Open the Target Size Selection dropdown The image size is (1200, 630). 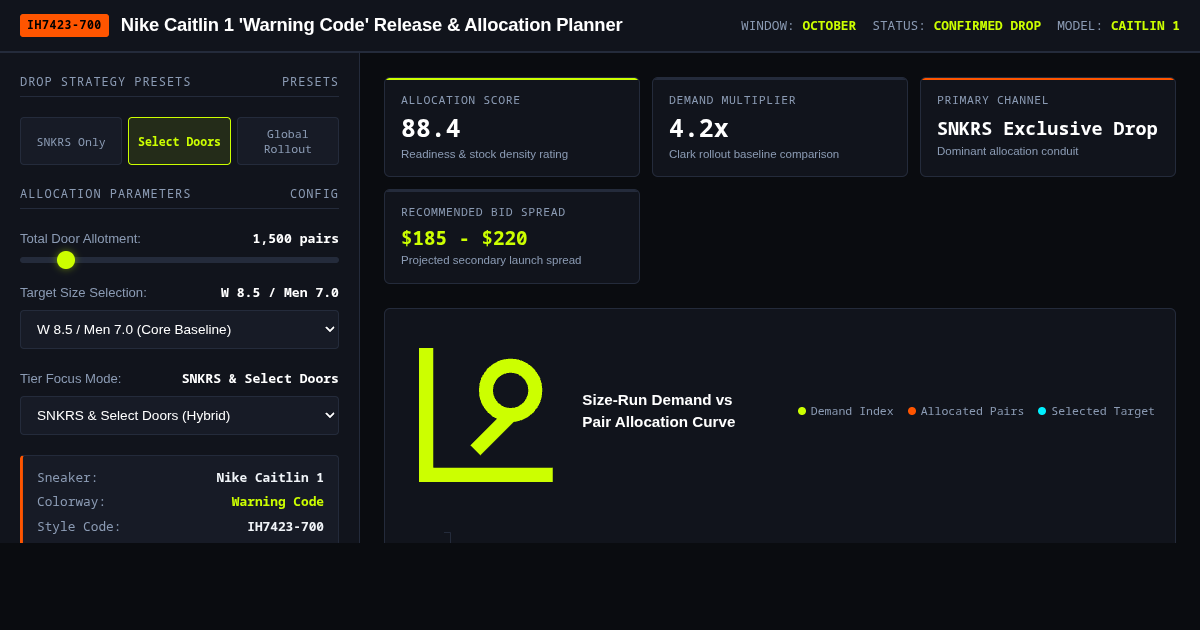179,329
